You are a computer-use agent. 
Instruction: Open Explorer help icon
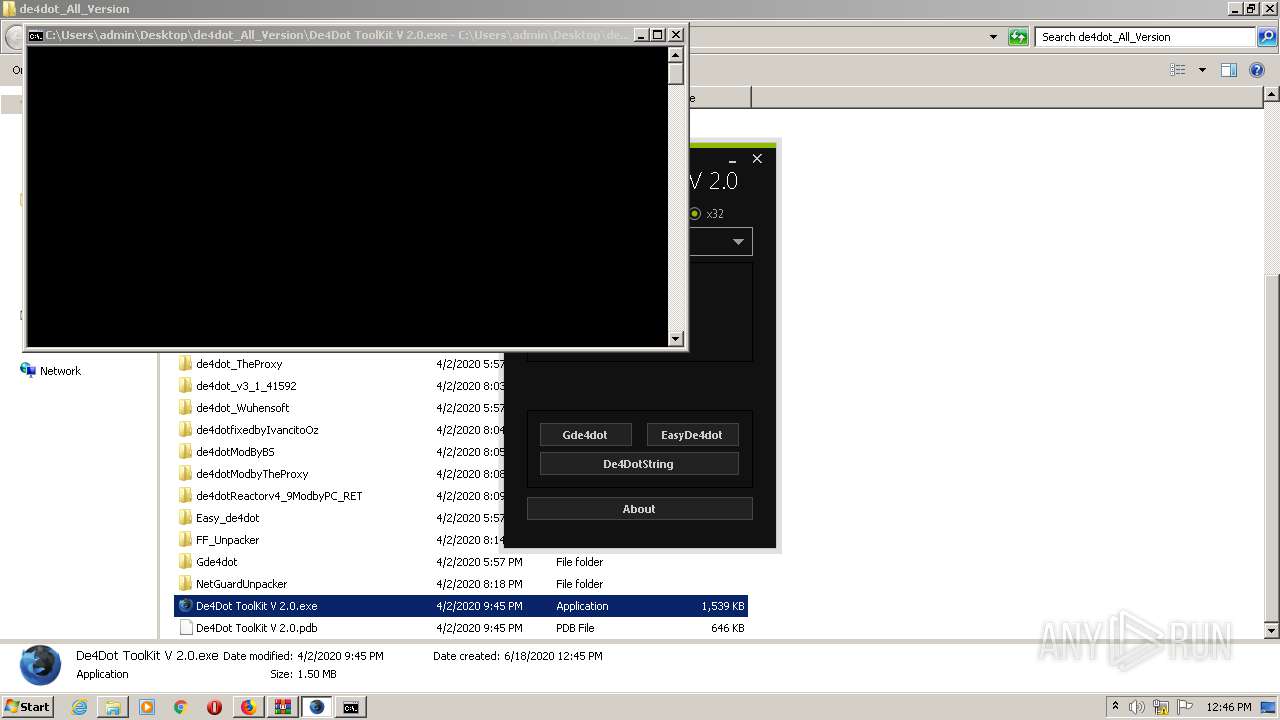coord(1258,70)
